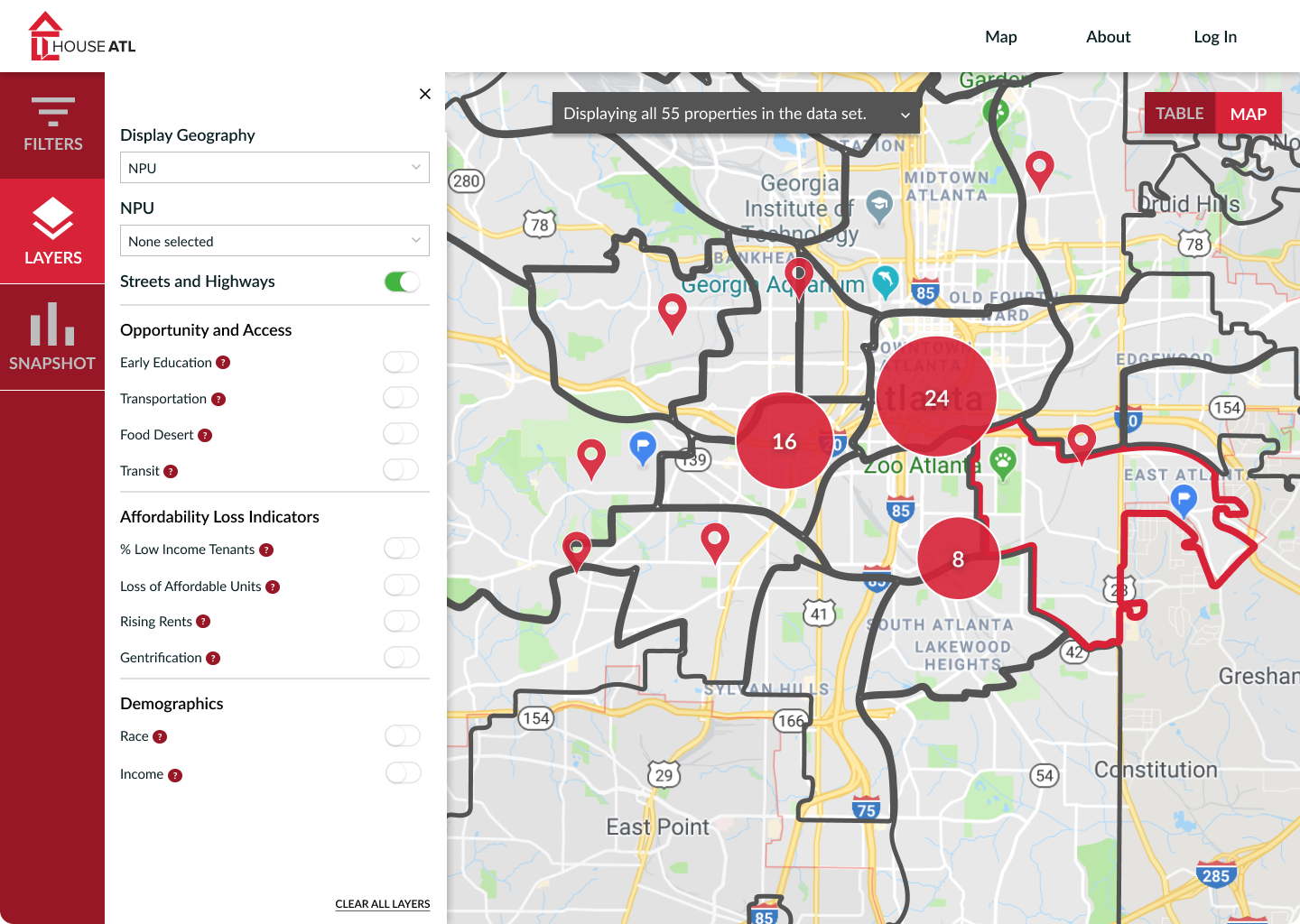Viewport: 1300px width, 924px height.
Task: Open Income help icon
Action: click(175, 775)
